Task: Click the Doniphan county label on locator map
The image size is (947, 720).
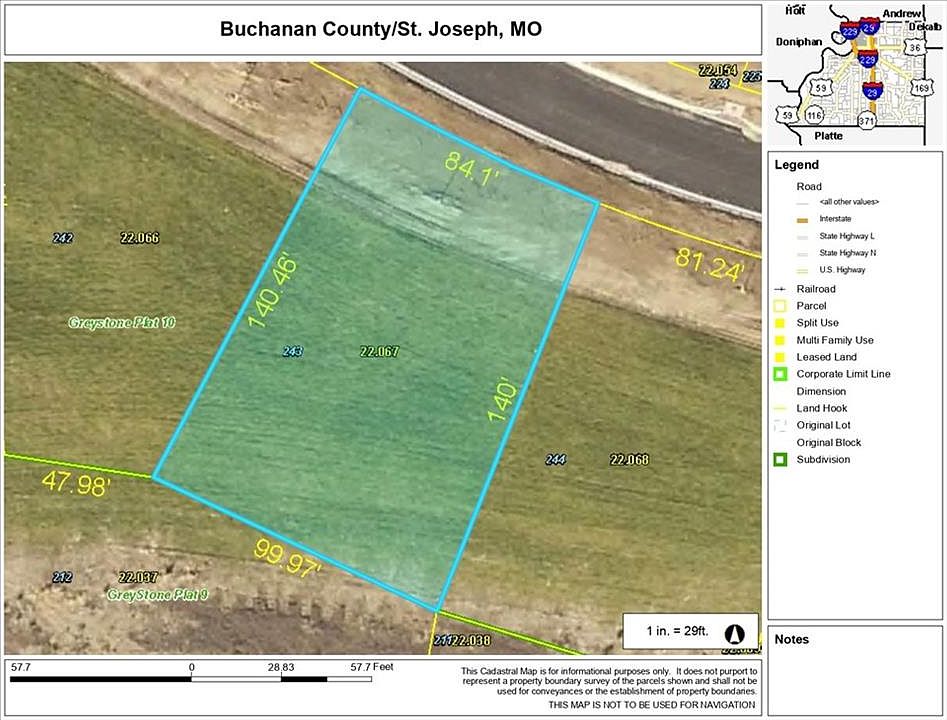Action: [x=798, y=42]
